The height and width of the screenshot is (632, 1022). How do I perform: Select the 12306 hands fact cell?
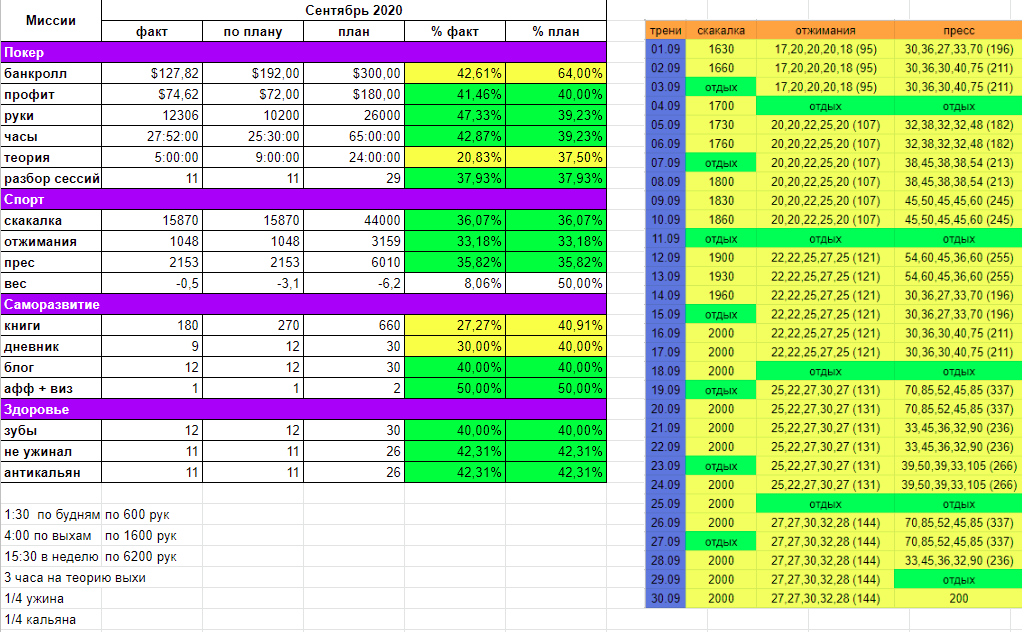(x=152, y=115)
